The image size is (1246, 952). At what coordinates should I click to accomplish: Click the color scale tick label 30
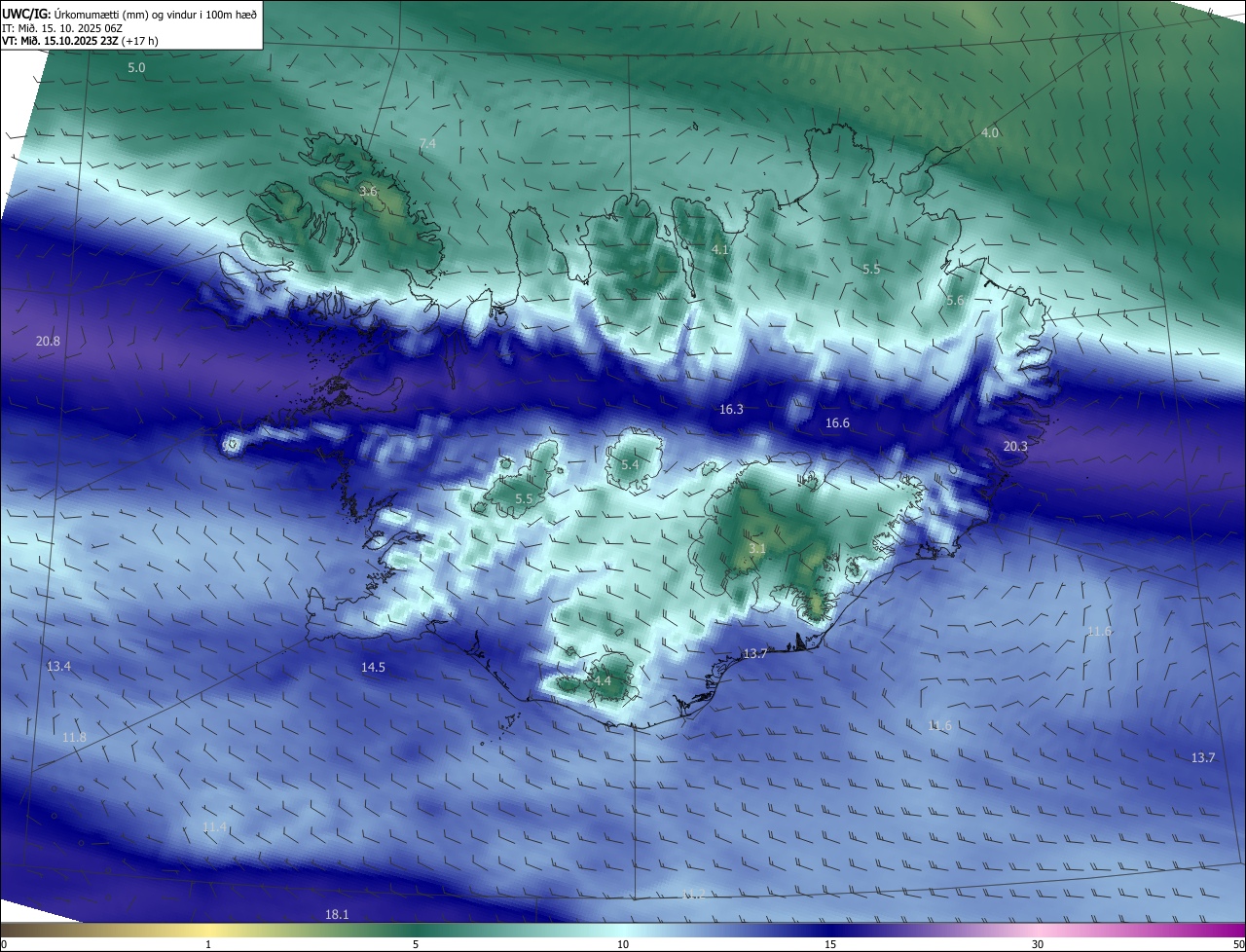[1038, 944]
